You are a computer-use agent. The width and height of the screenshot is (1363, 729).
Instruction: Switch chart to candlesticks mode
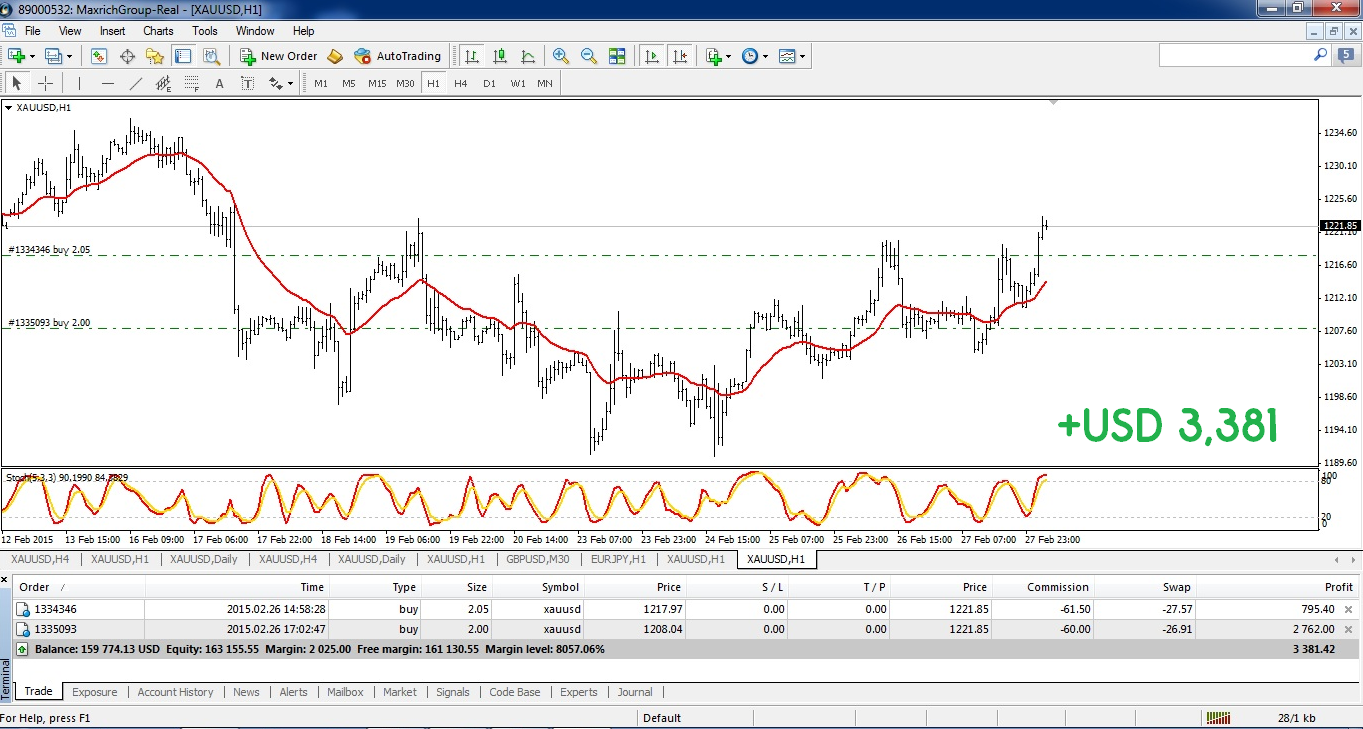coord(500,57)
